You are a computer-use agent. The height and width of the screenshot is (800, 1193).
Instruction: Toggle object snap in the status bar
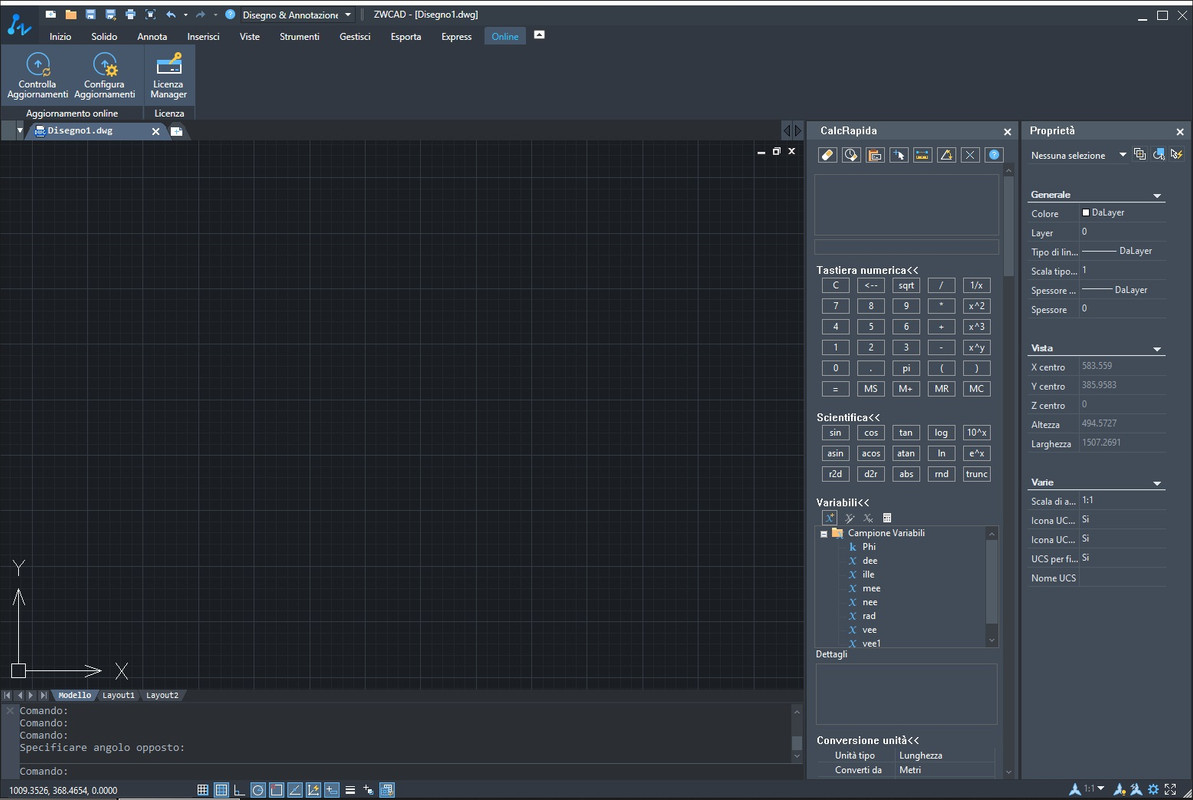point(276,790)
